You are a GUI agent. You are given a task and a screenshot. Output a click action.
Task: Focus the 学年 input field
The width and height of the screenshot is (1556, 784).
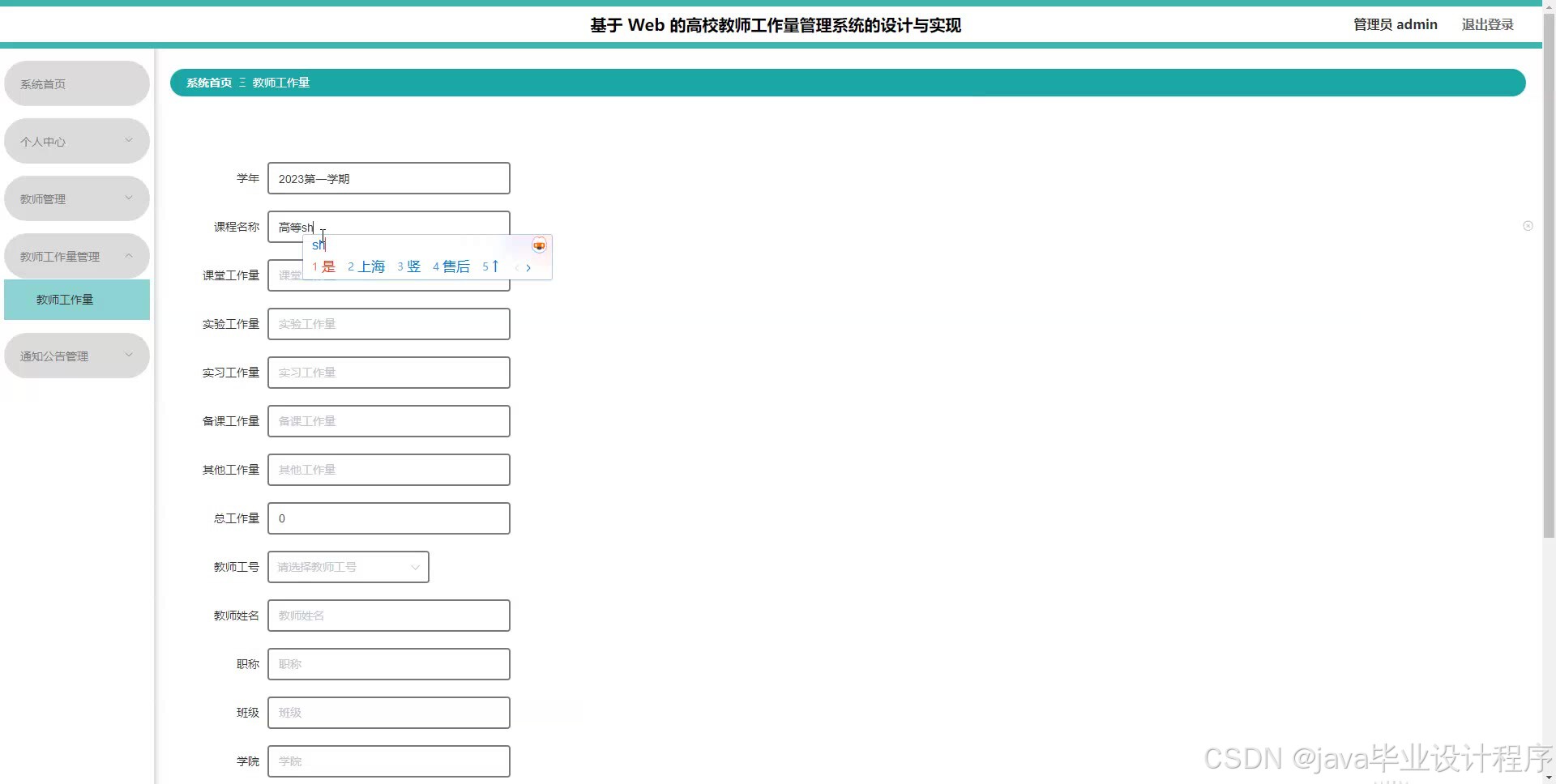(x=389, y=178)
